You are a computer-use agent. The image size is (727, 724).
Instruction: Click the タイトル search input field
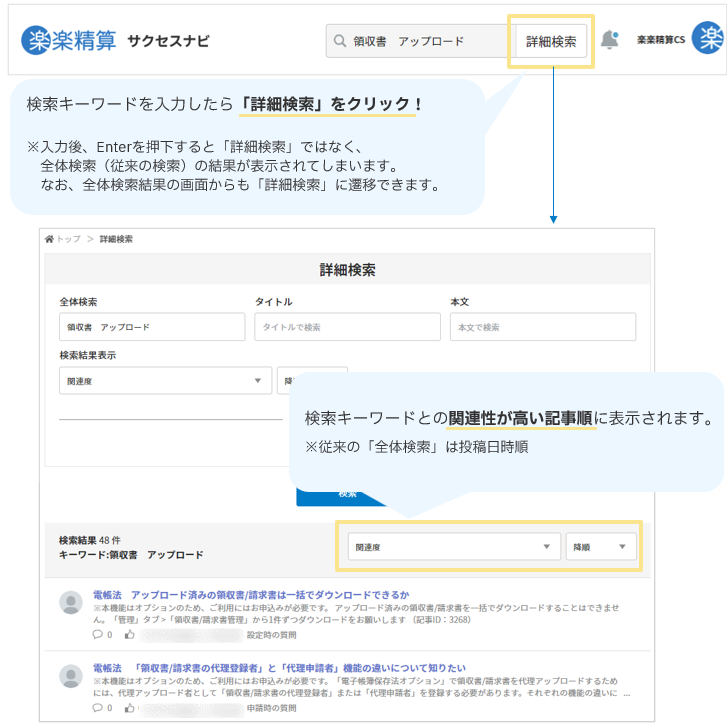(x=347, y=327)
